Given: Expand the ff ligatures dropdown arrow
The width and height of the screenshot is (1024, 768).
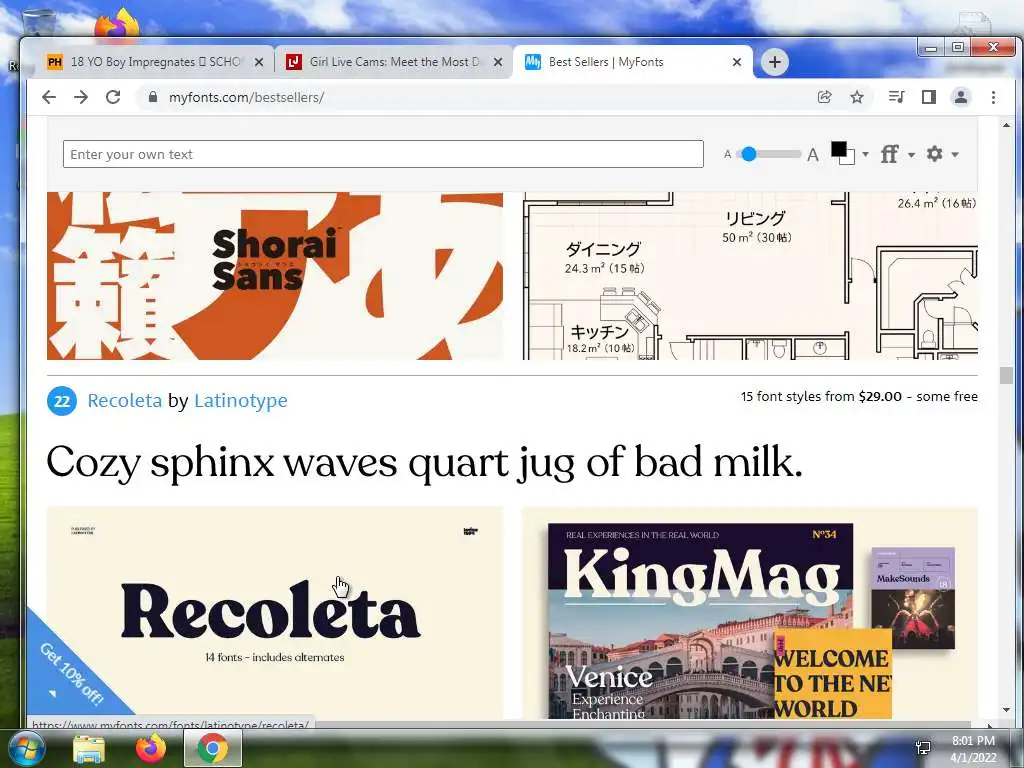Looking at the screenshot, I should [912, 155].
